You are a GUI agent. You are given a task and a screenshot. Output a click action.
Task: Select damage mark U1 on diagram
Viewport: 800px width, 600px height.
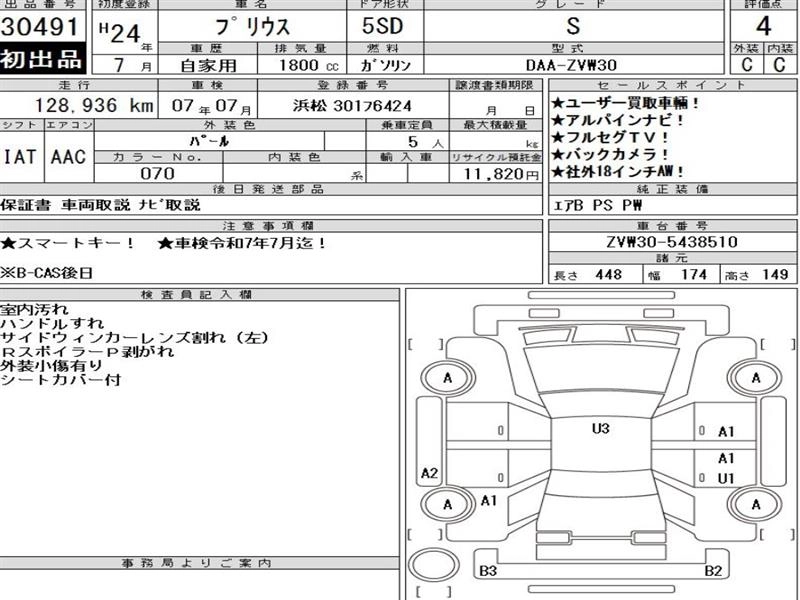[726, 479]
